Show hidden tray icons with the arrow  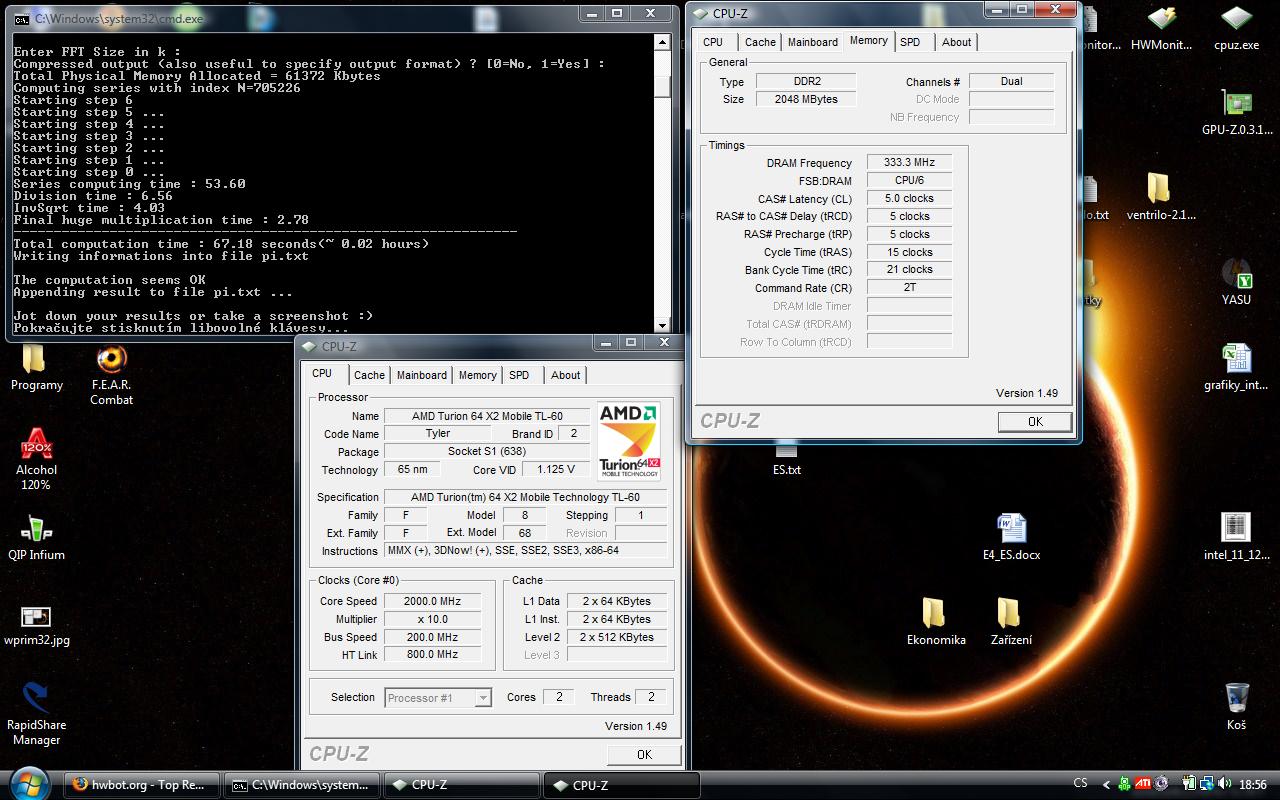[1106, 785]
